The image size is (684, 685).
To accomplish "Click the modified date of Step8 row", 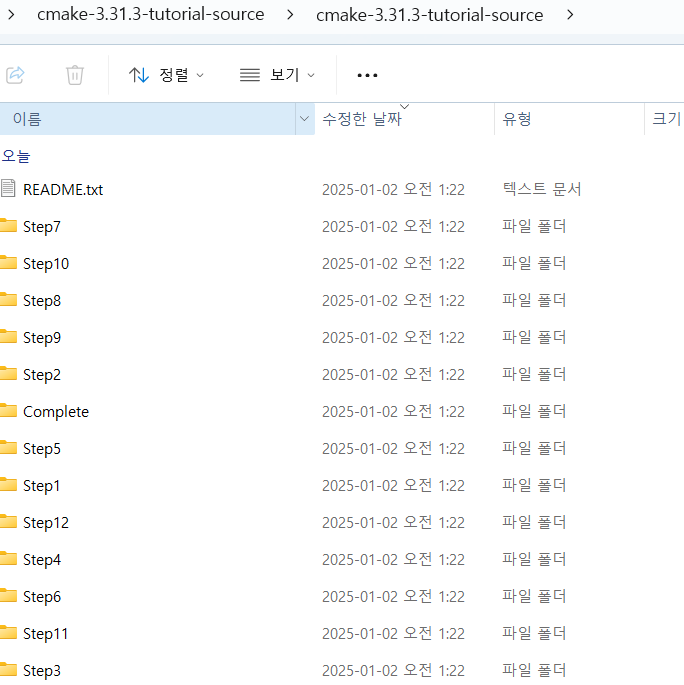I will (393, 301).
